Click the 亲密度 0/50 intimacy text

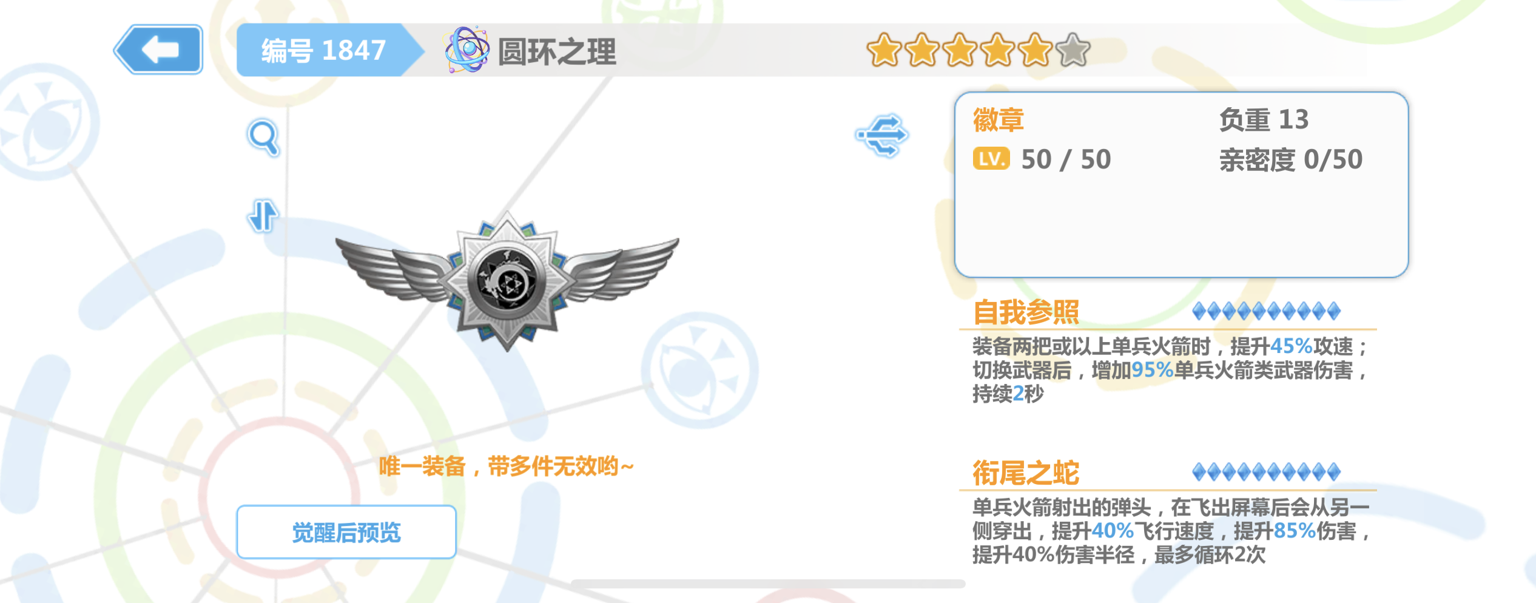1291,160
